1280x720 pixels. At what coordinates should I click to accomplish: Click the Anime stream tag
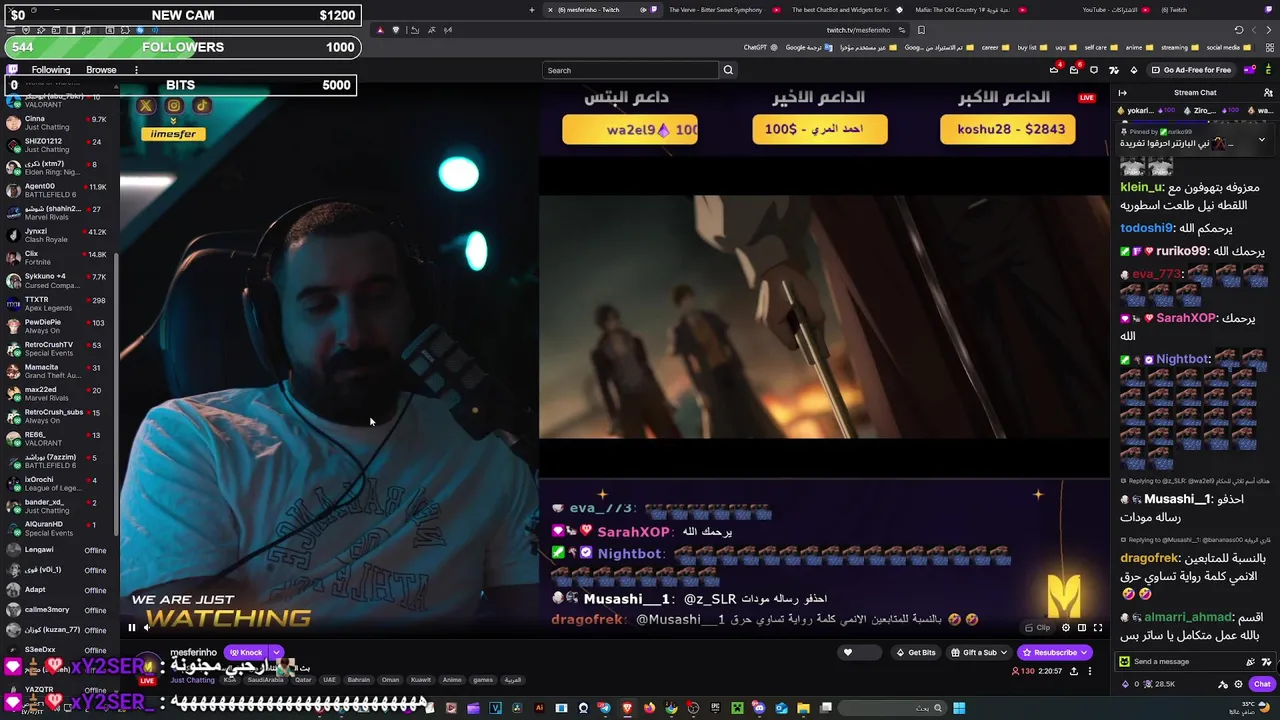[452, 680]
